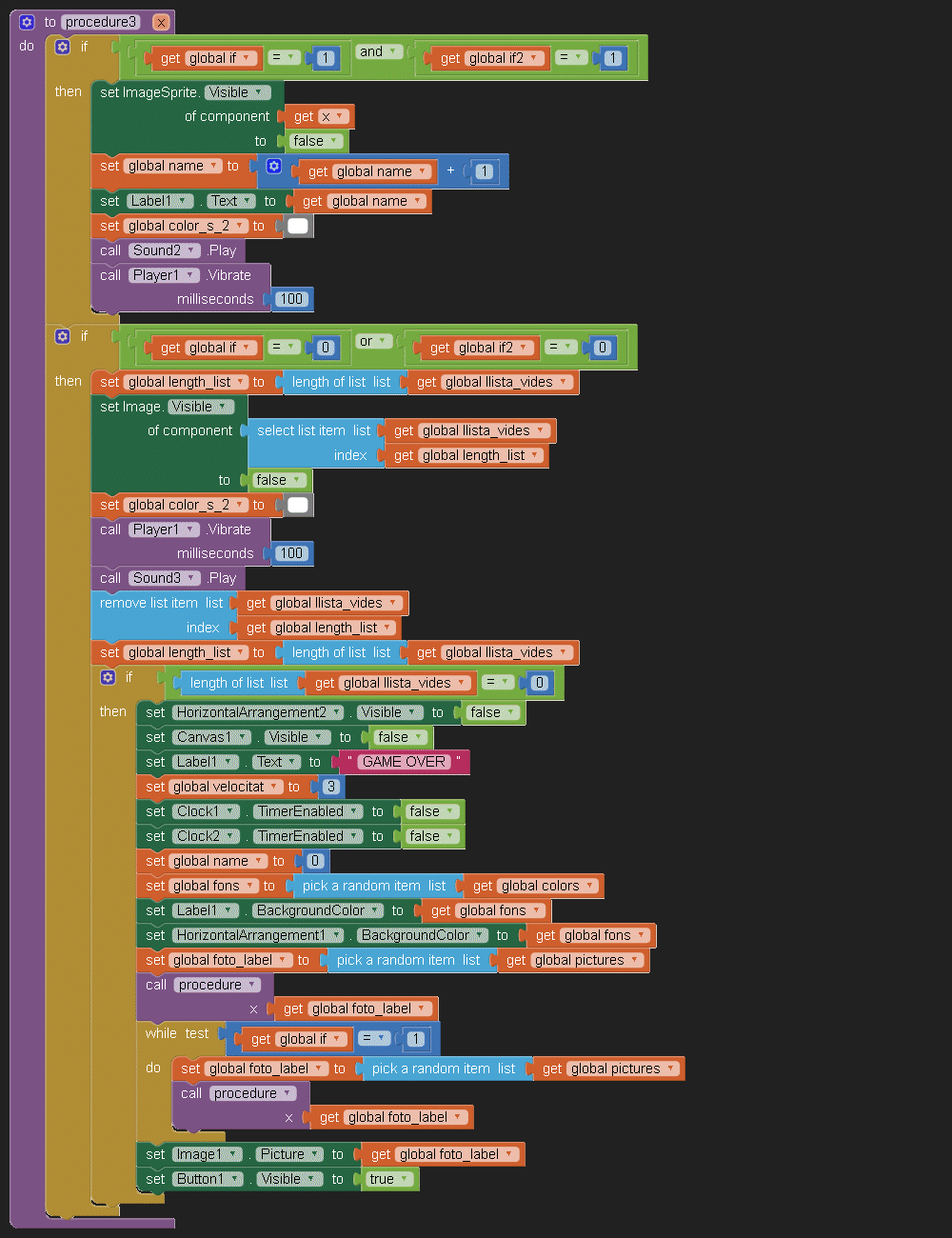Open the Canvas1 component dropdown
The image size is (952, 1238).
point(212,737)
